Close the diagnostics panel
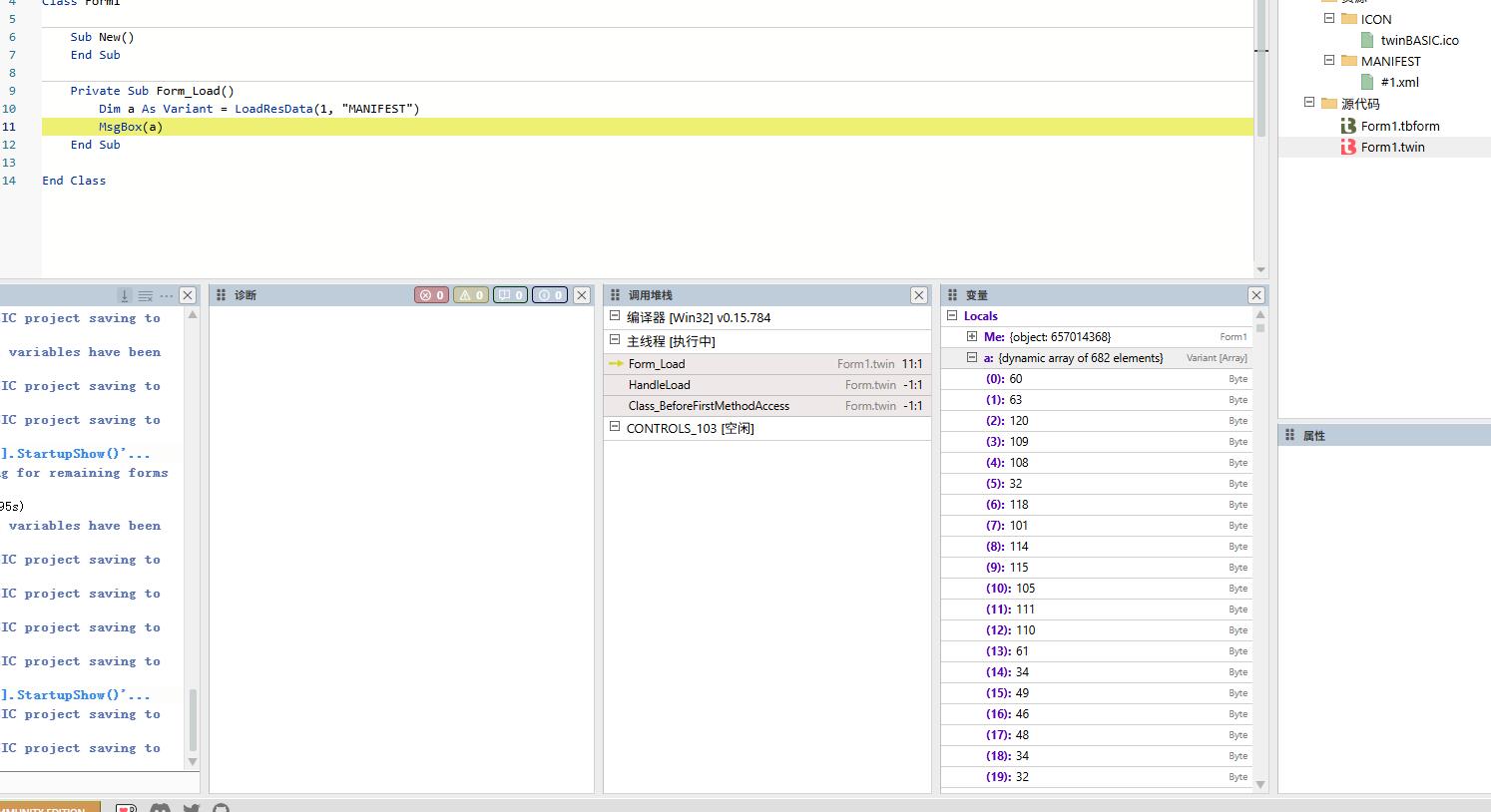 582,295
